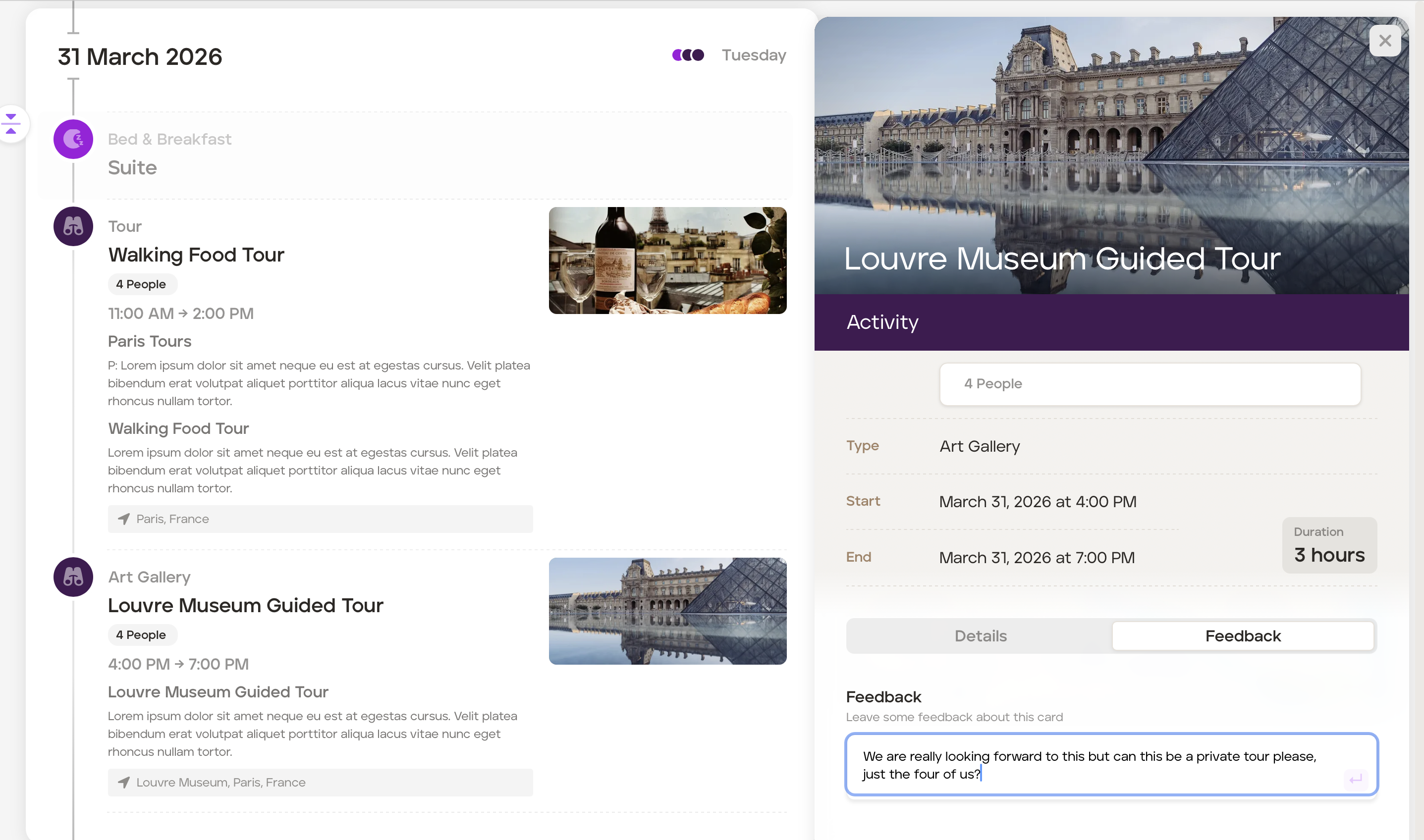Open the Louvre Museum photo thumbnail
The image size is (1424, 840).
(667, 611)
